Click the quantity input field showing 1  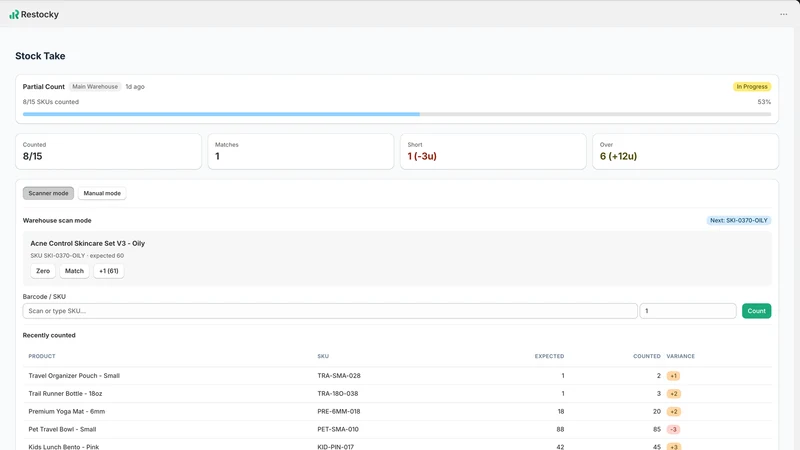tap(688, 311)
